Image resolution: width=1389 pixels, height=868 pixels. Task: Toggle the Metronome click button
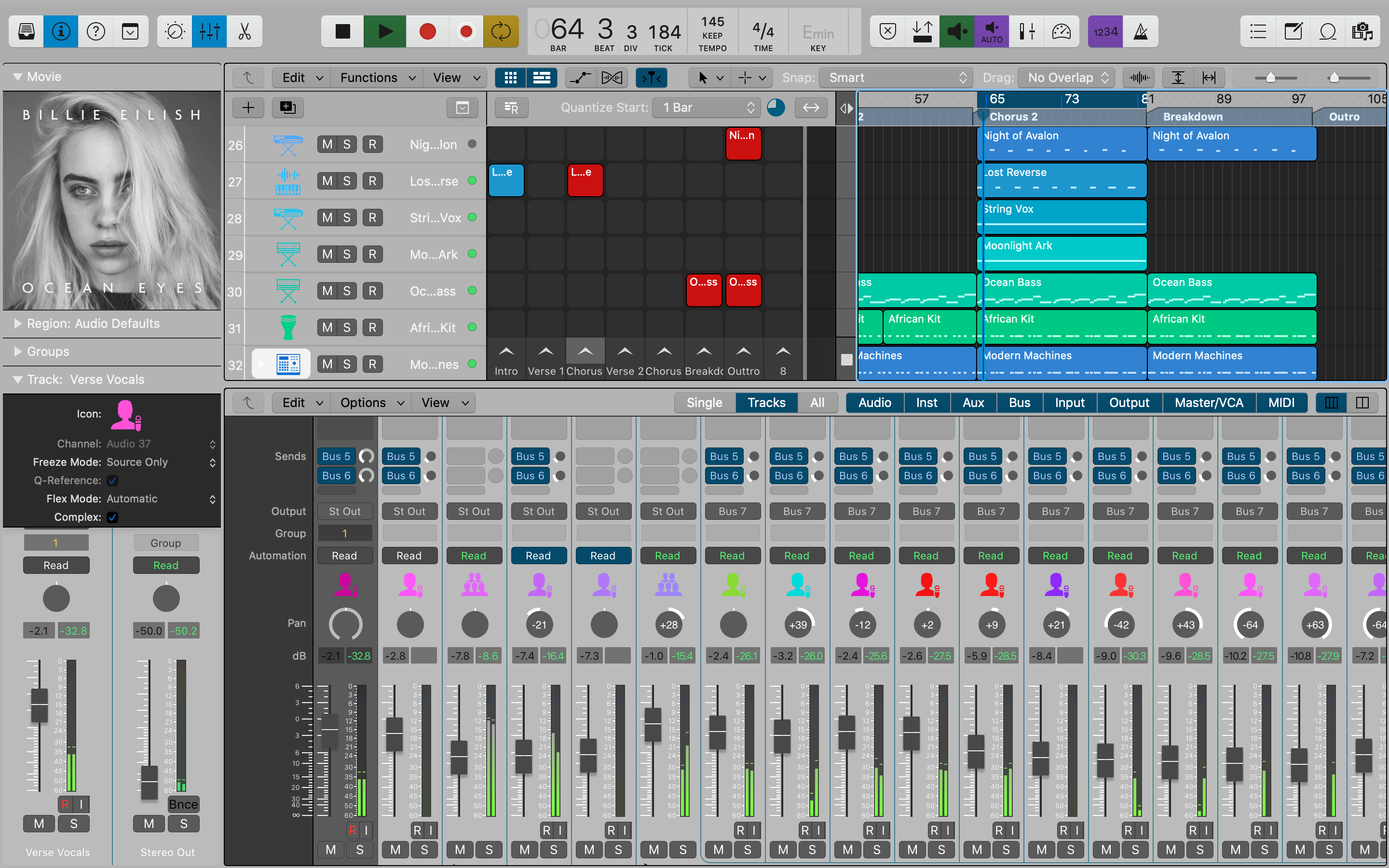pyautogui.click(x=1141, y=31)
